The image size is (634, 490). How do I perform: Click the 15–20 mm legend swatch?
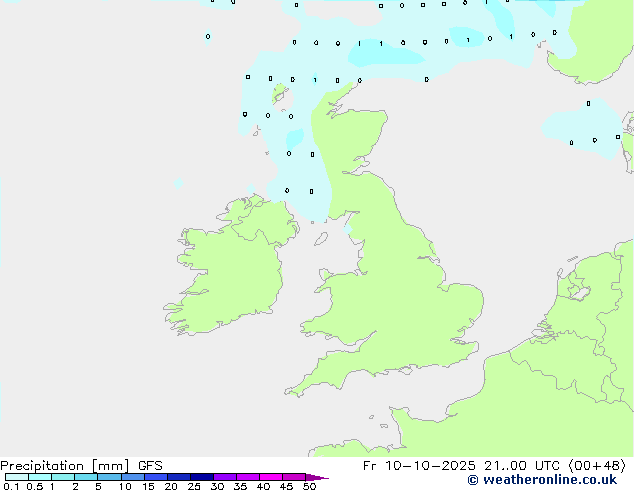156,477
